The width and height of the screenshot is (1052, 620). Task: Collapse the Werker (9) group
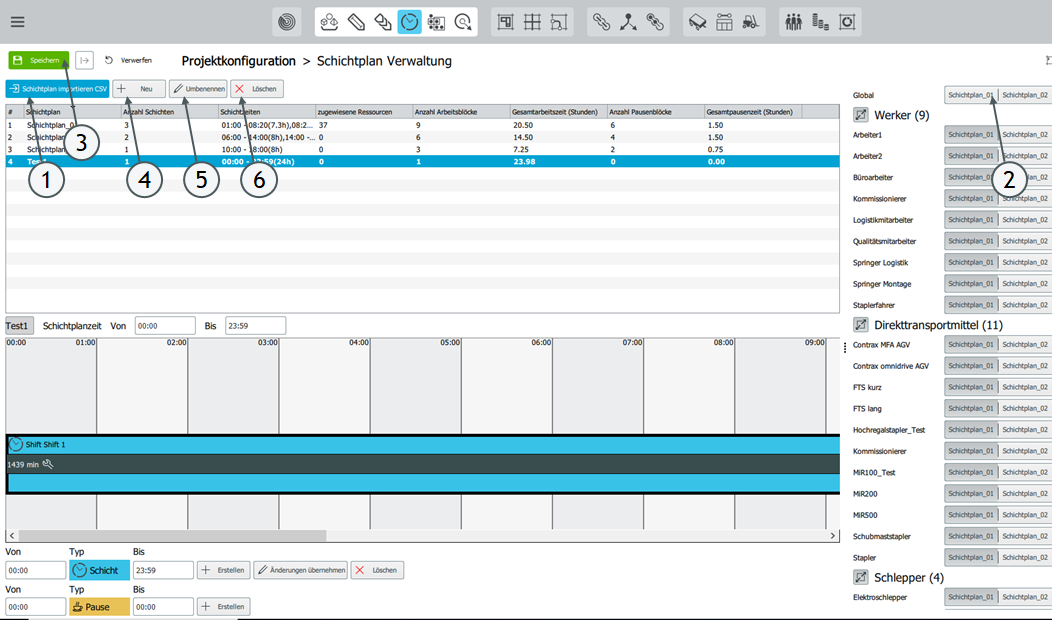click(x=860, y=115)
